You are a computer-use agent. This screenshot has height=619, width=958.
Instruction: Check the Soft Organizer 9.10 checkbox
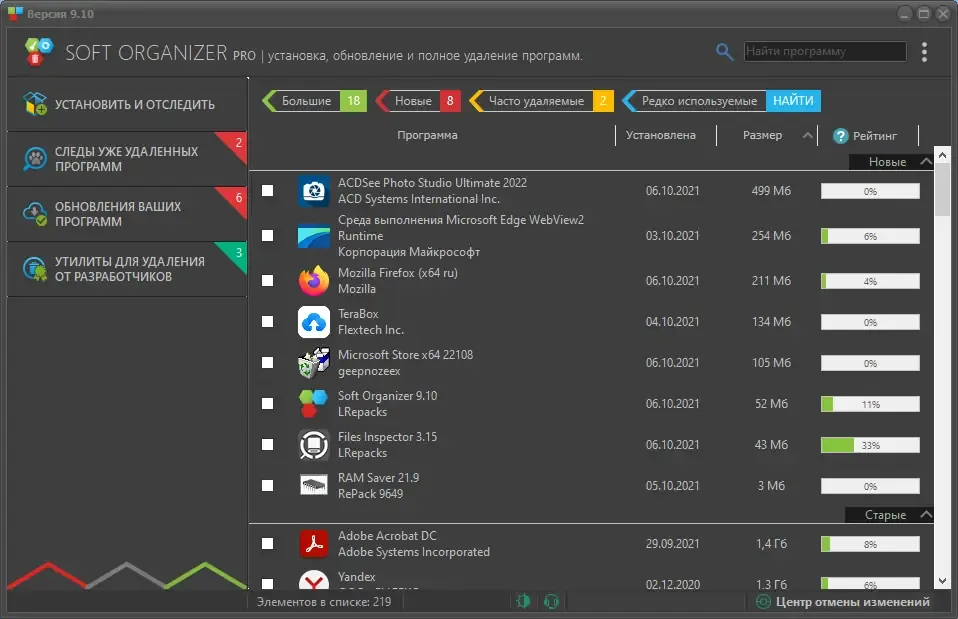click(x=268, y=403)
